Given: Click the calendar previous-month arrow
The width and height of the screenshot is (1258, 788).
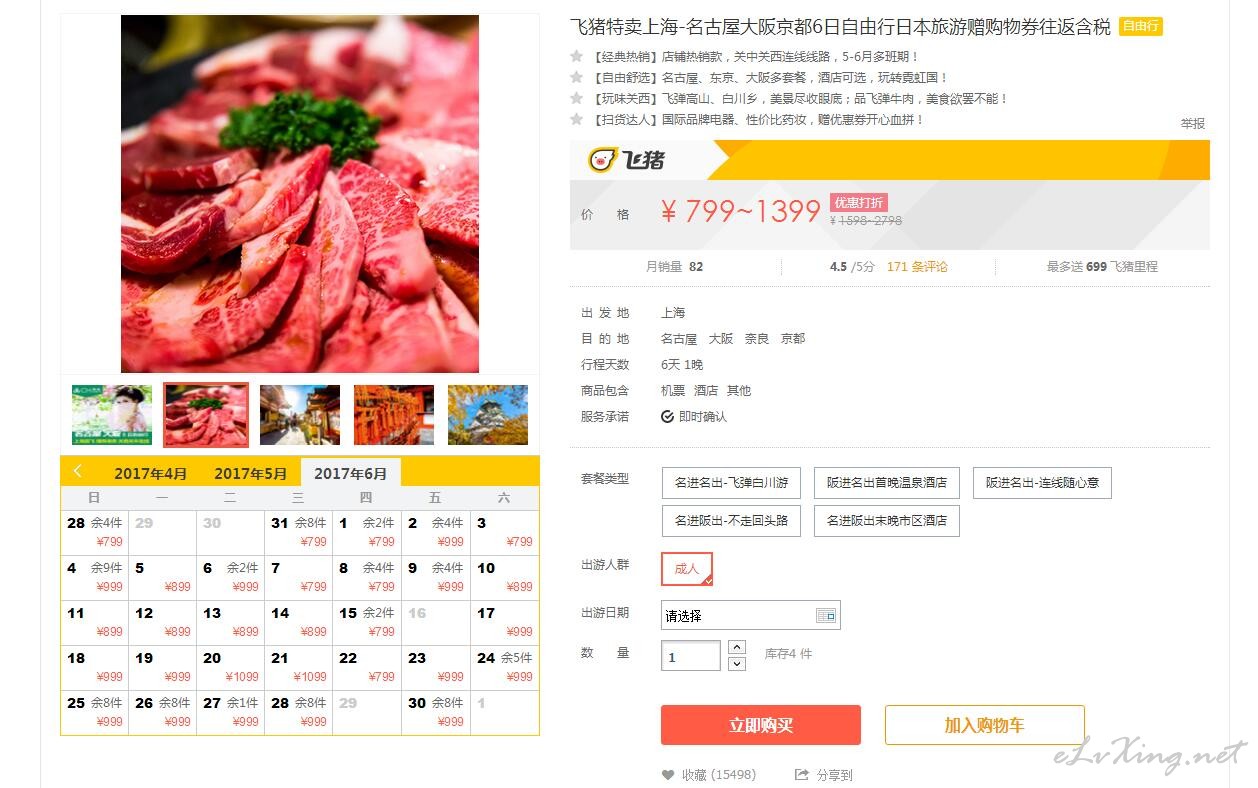Looking at the screenshot, I should (78, 471).
